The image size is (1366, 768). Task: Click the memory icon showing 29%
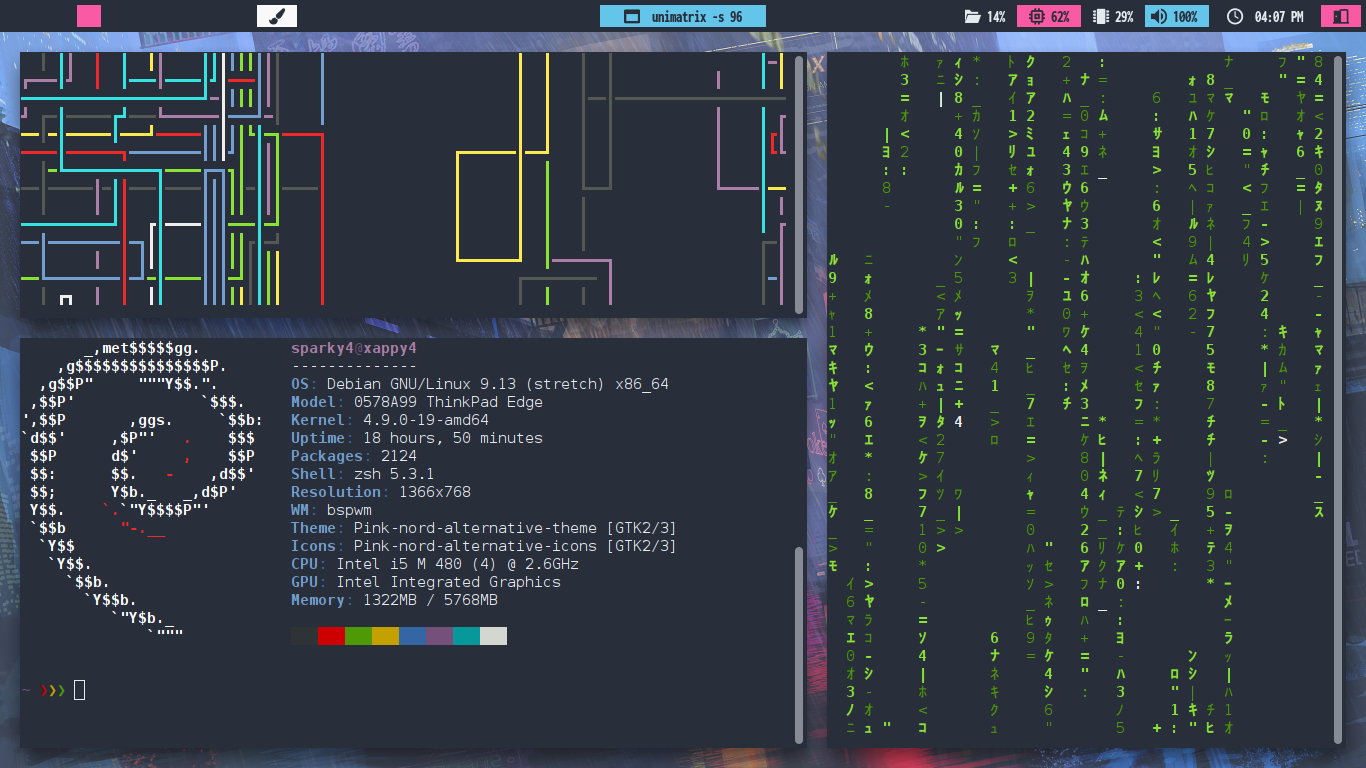1101,17
